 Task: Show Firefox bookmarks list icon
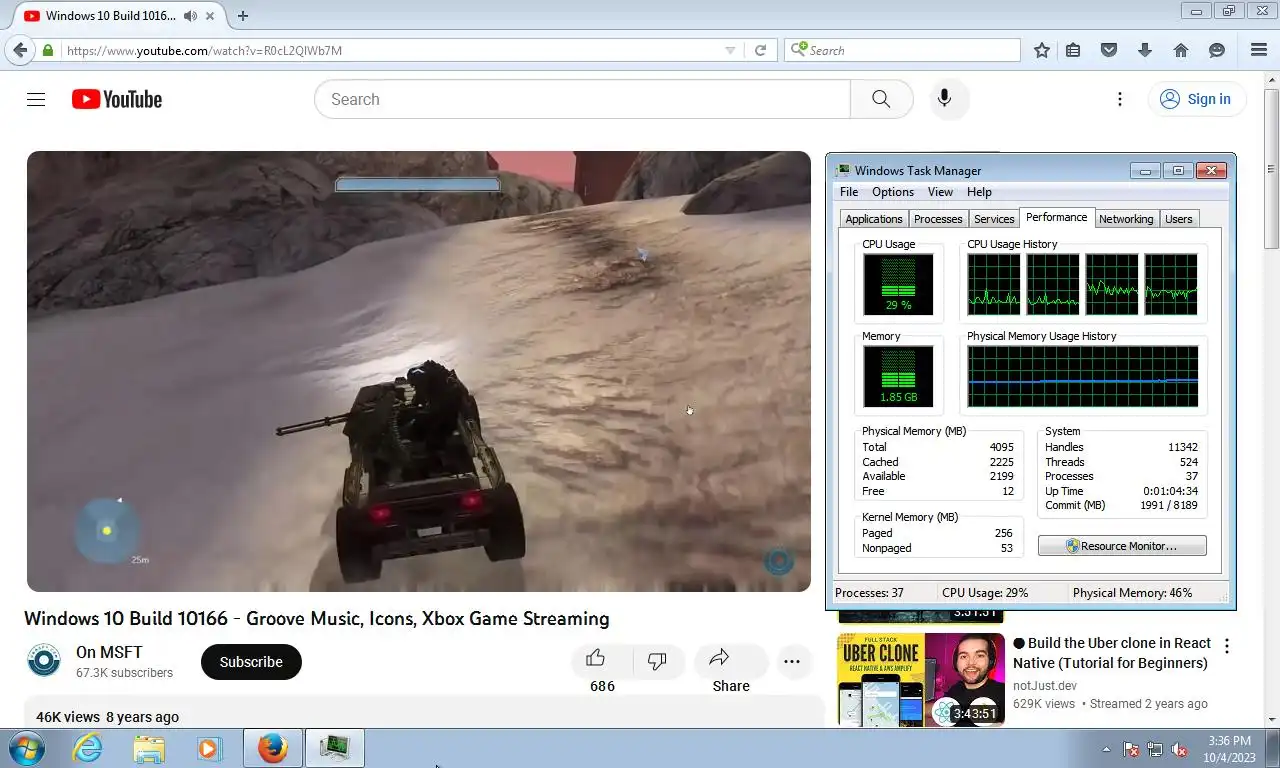click(1073, 50)
